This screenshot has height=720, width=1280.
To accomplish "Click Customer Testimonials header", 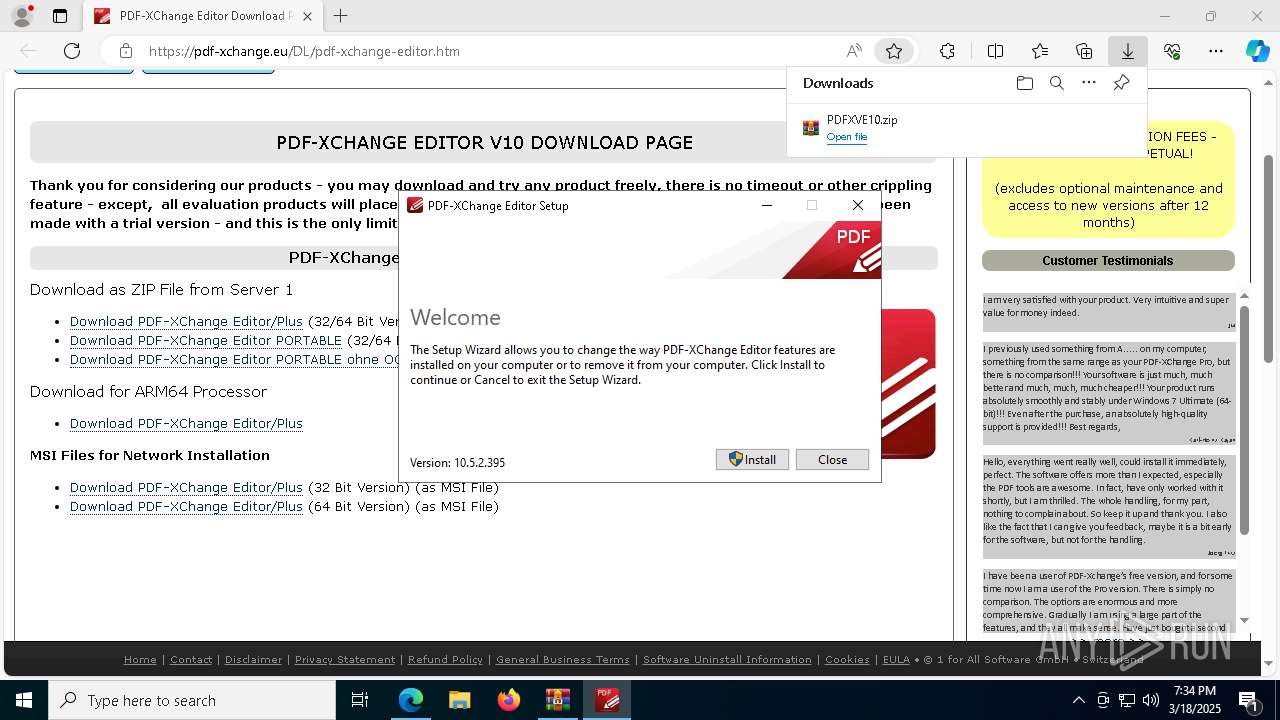I will (1108, 261).
